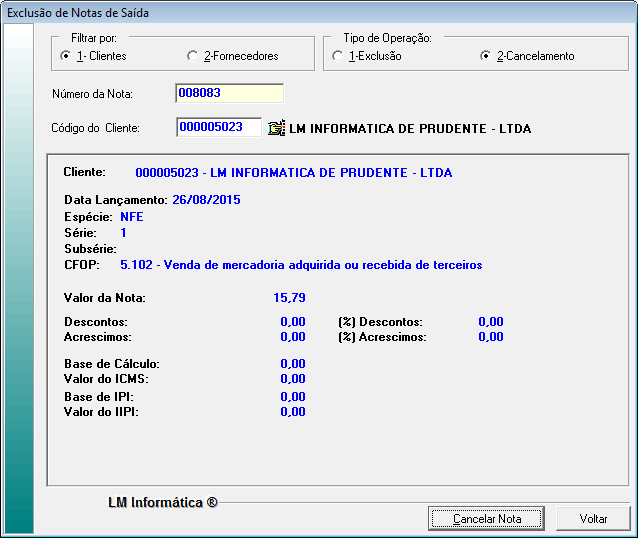
Task: Click the Data Lançamento date 26/08/2015
Action: tap(206, 200)
